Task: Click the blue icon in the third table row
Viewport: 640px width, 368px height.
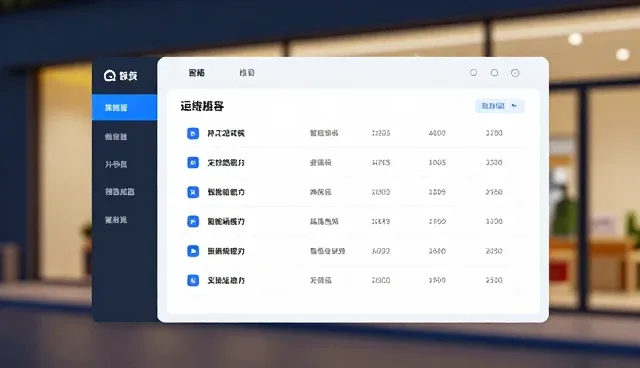Action: (193, 192)
